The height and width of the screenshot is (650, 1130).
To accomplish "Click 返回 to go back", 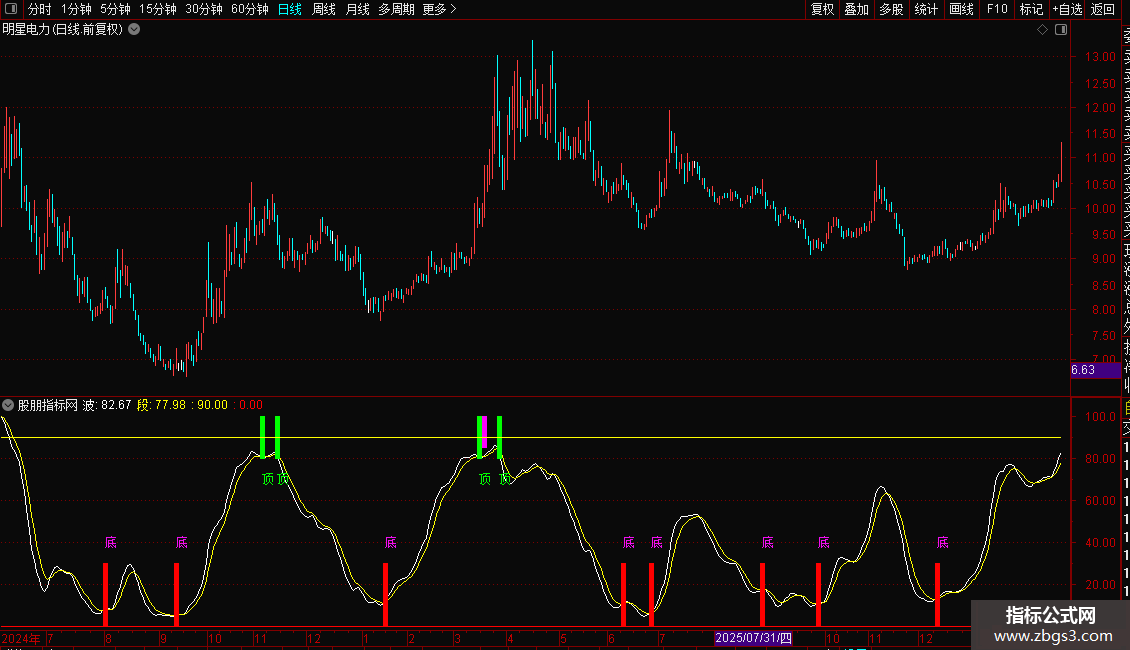I will coord(1103,9).
